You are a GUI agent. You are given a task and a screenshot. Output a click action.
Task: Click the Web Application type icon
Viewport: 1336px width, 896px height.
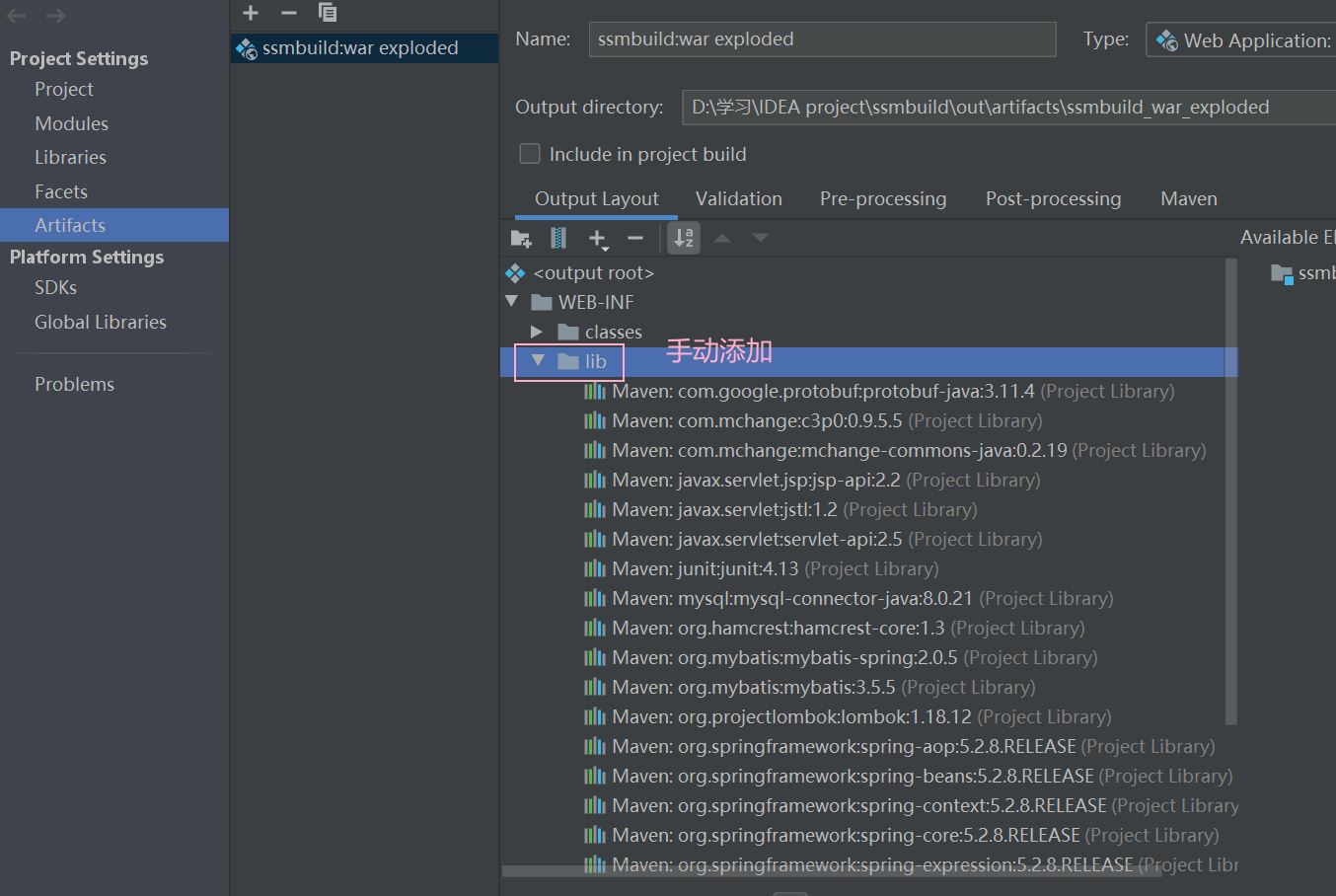(1167, 40)
